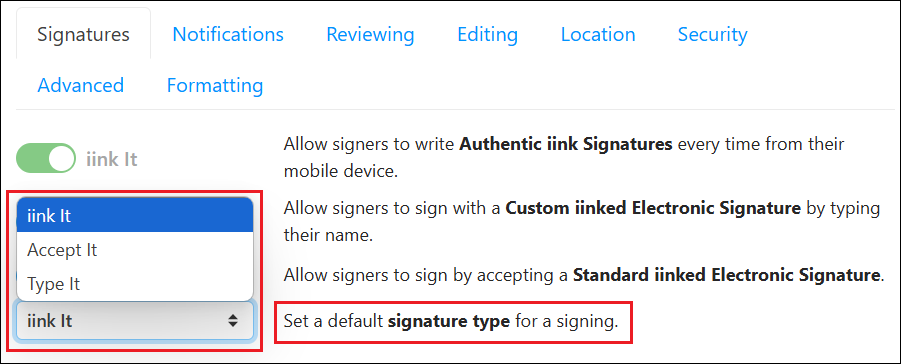
Task: Show the Formatting tab
Action: tap(215, 85)
